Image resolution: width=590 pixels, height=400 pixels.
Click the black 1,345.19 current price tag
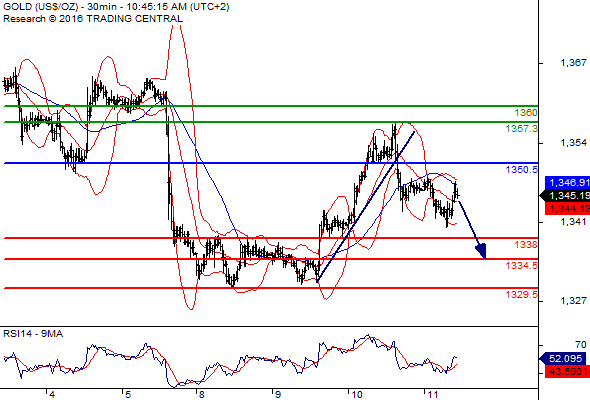(565, 196)
